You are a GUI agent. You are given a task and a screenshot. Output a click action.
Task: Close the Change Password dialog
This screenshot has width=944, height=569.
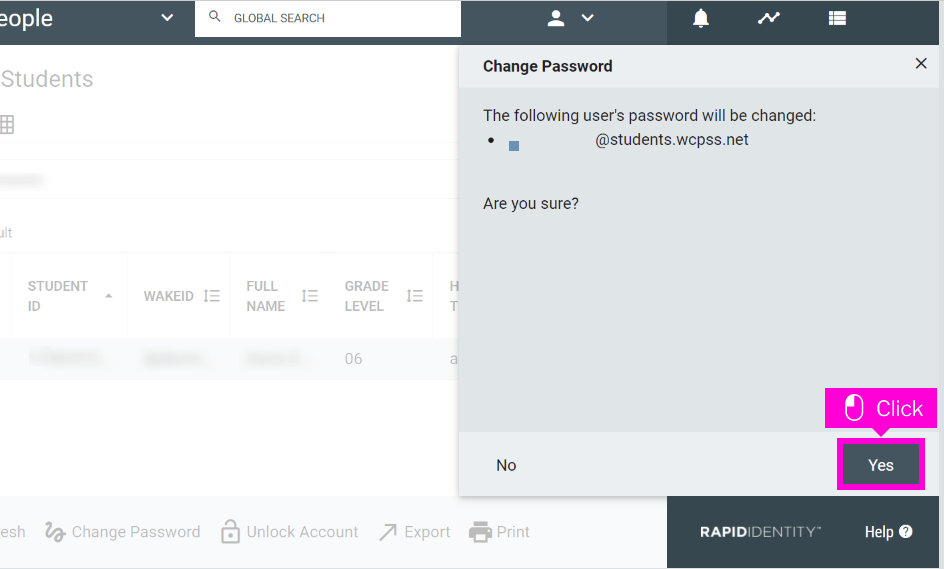coord(921,63)
